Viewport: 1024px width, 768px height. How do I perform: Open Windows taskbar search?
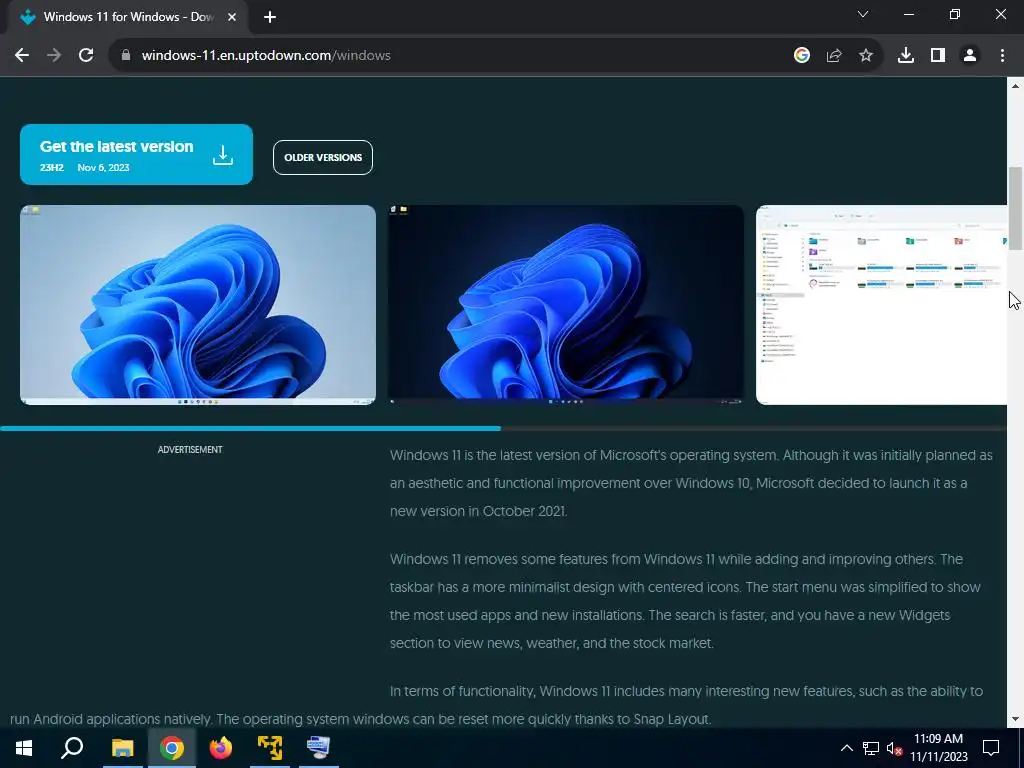click(72, 748)
